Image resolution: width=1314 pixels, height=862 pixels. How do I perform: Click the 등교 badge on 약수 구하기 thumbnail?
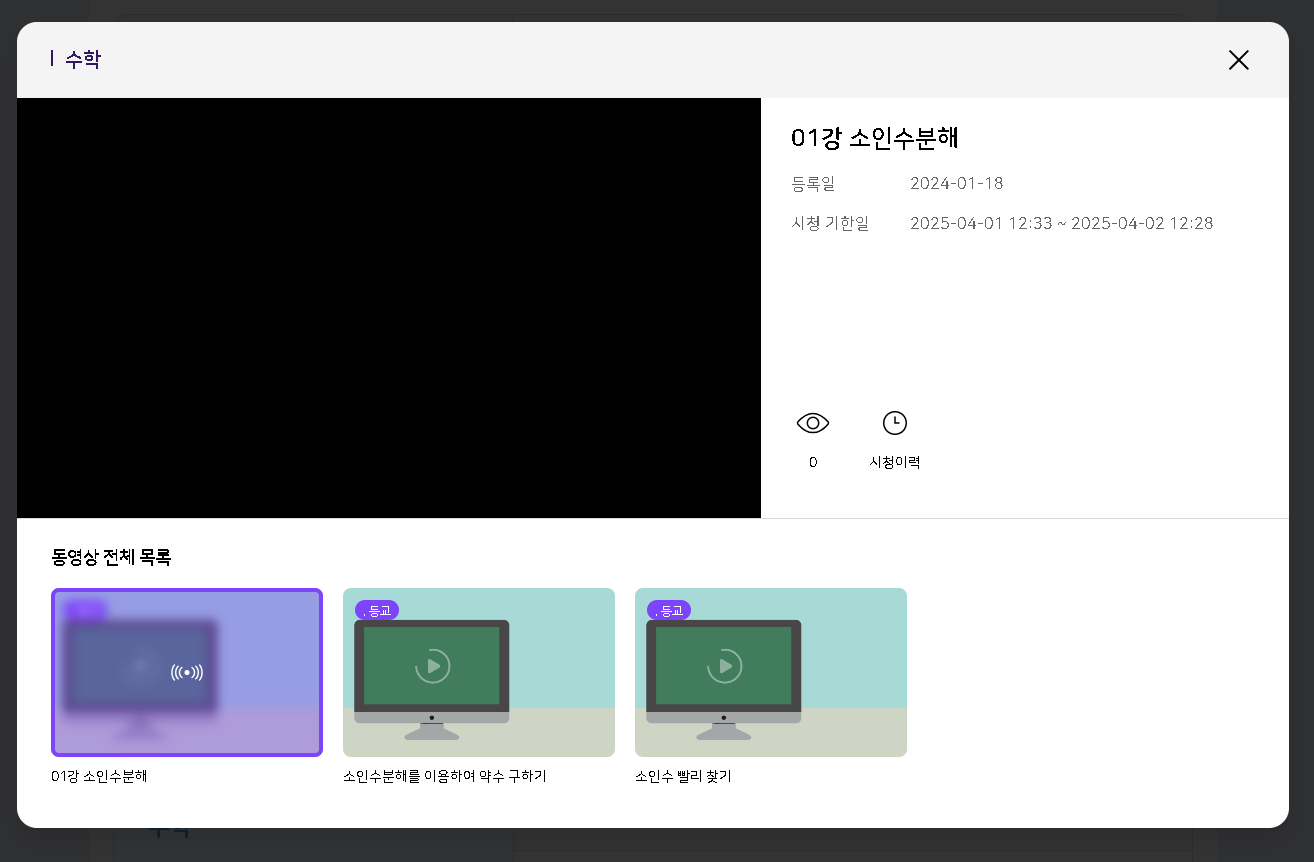pyautogui.click(x=377, y=610)
